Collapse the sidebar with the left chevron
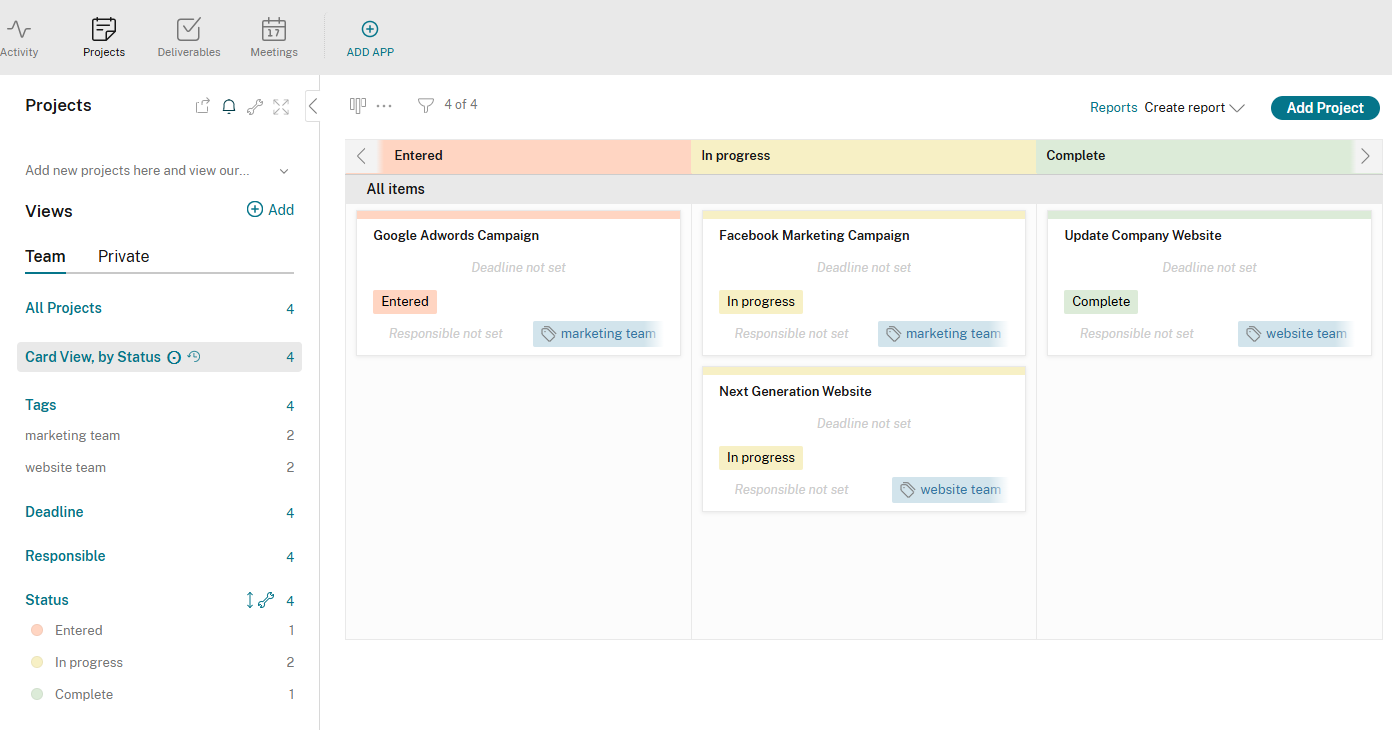The image size is (1392, 730). [x=312, y=105]
